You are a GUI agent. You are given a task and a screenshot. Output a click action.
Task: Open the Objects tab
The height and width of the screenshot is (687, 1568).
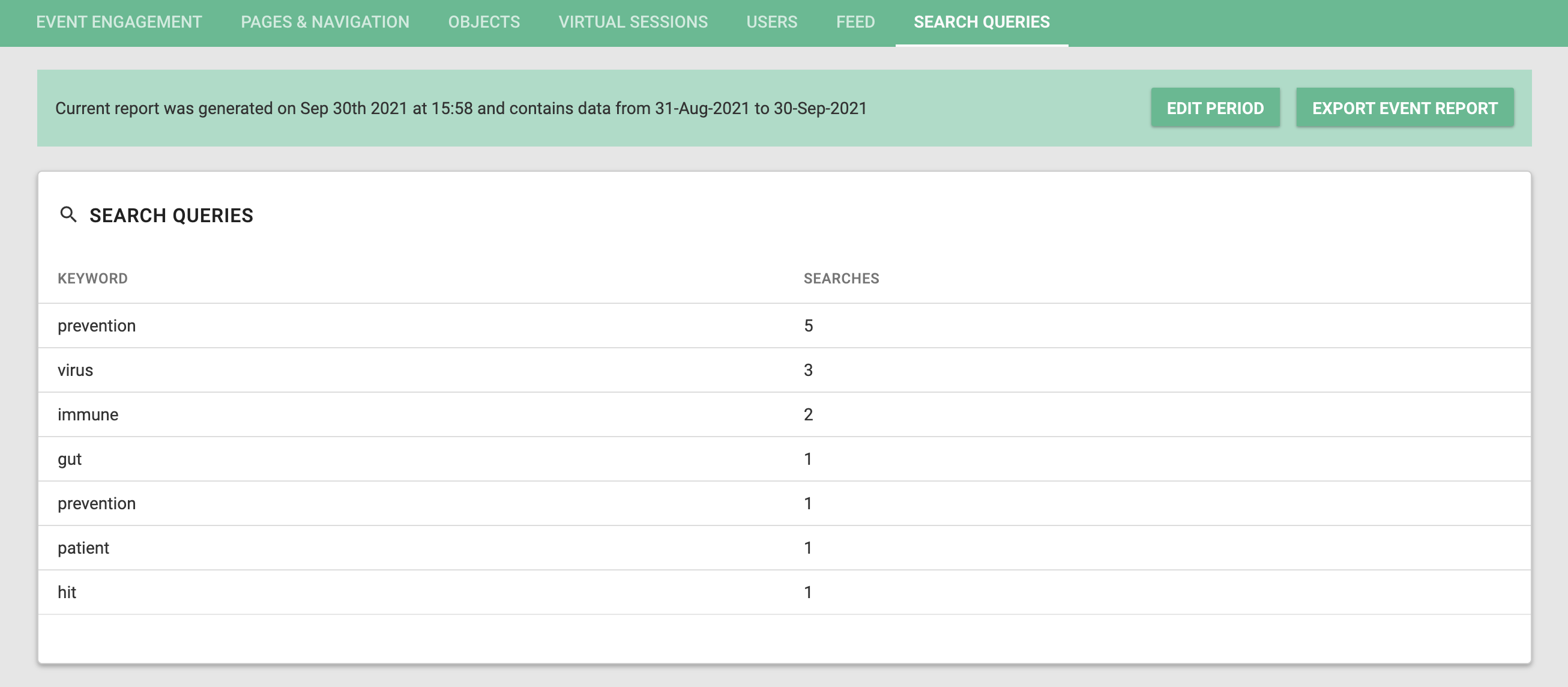[x=484, y=22]
